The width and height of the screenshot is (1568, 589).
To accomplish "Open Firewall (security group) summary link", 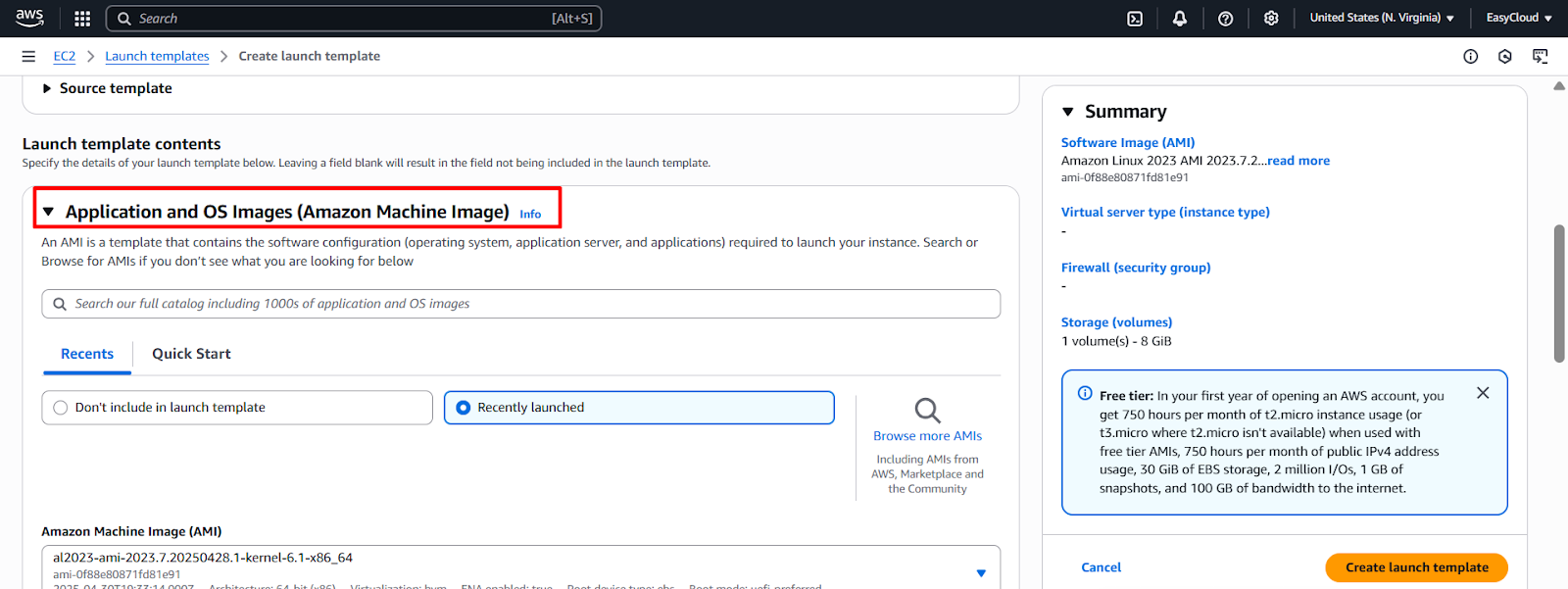I will (1136, 268).
